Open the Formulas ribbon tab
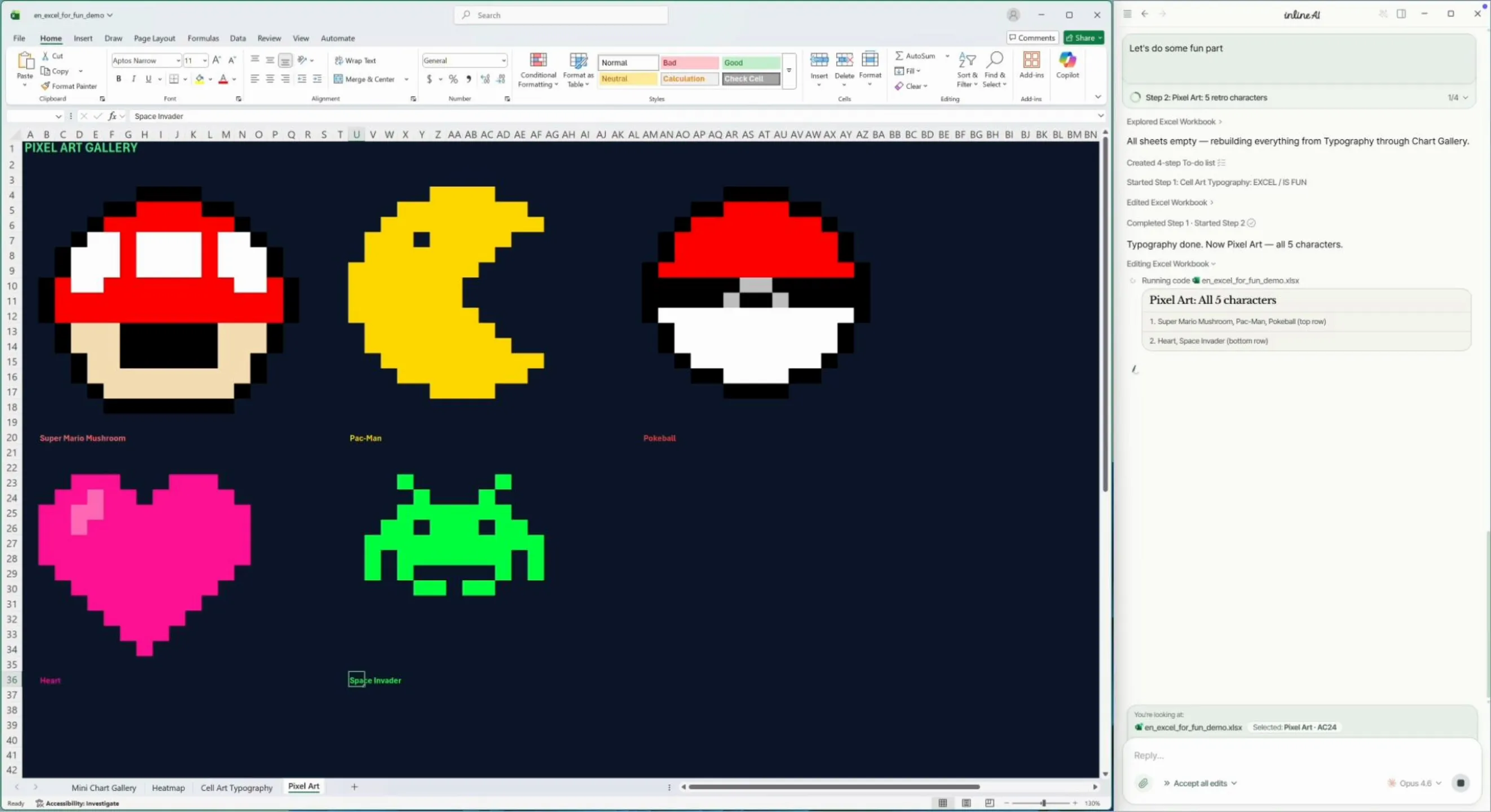This screenshot has height=812, width=1491. (x=202, y=38)
